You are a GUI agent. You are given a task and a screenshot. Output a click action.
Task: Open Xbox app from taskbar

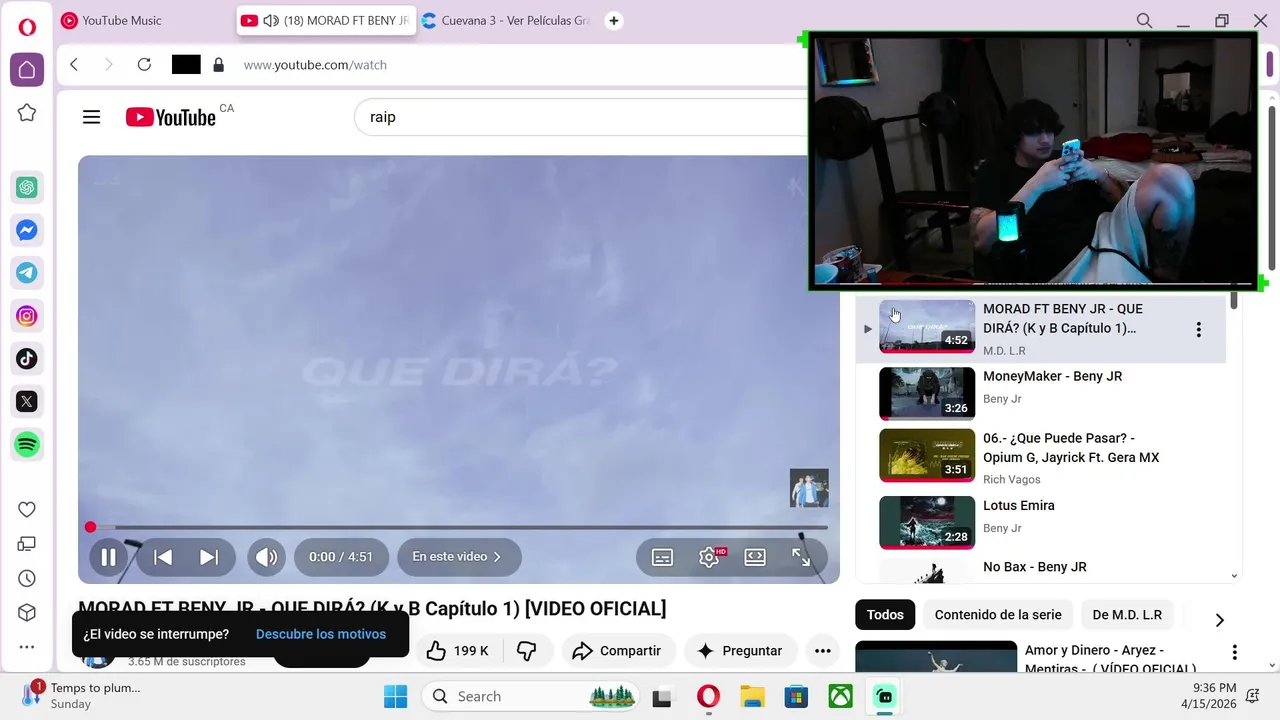coord(840,696)
